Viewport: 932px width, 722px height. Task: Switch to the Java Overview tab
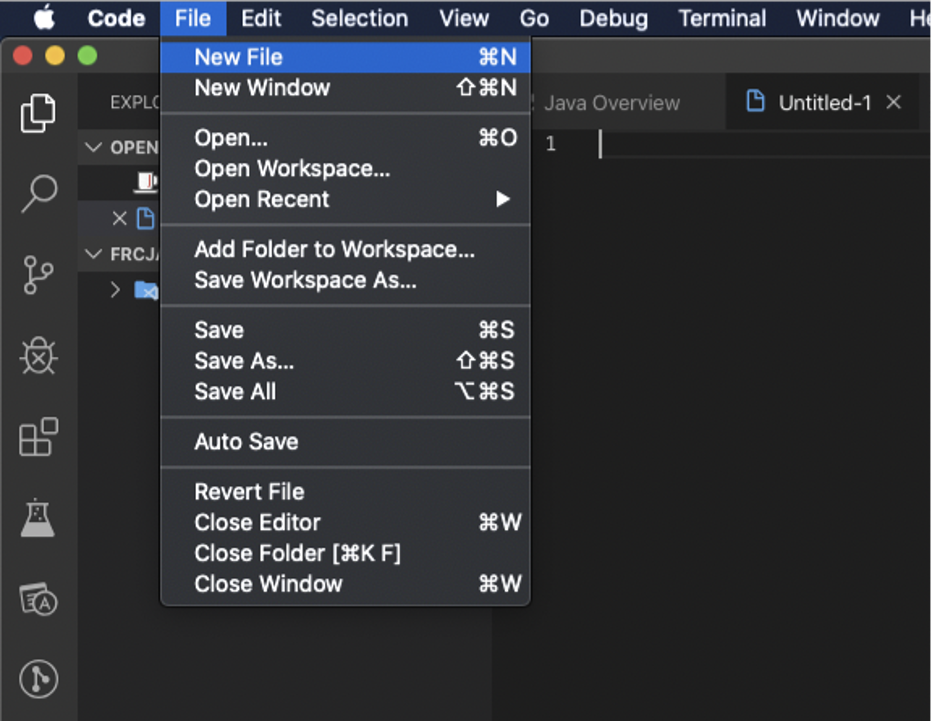click(x=628, y=102)
